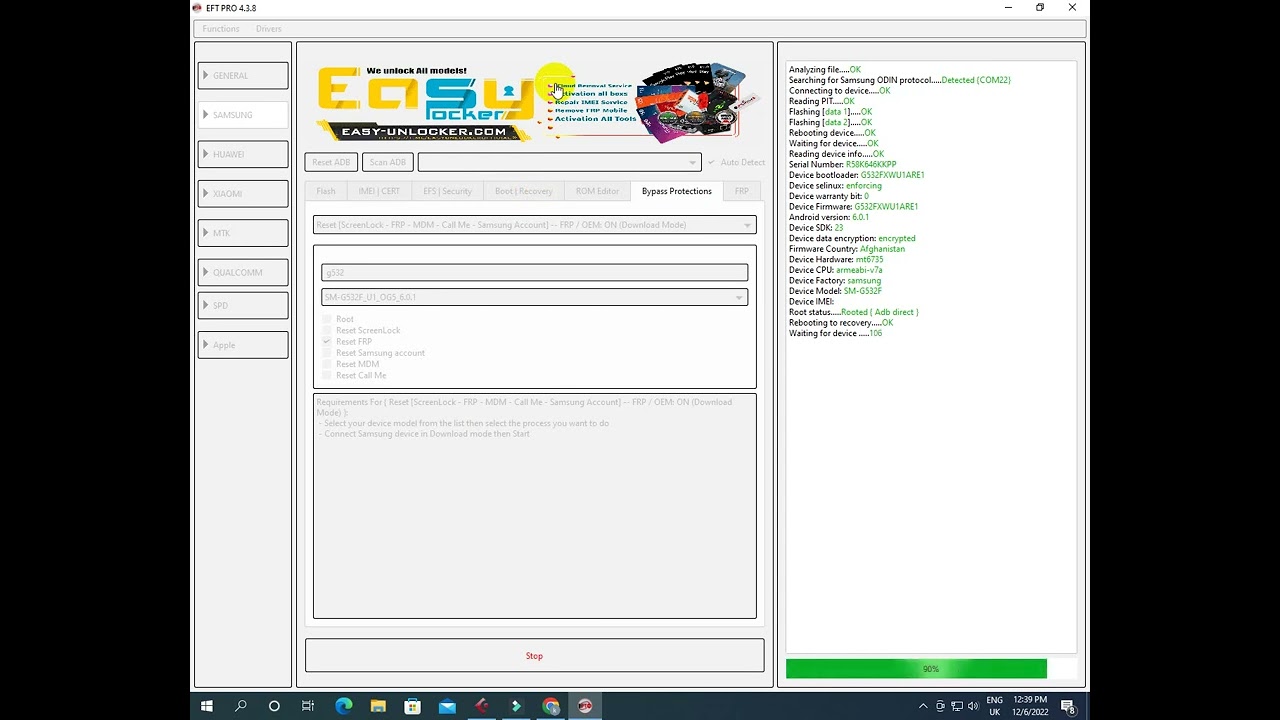Click the EFT PRO app title icon
The width and height of the screenshot is (1280, 720).
197,8
